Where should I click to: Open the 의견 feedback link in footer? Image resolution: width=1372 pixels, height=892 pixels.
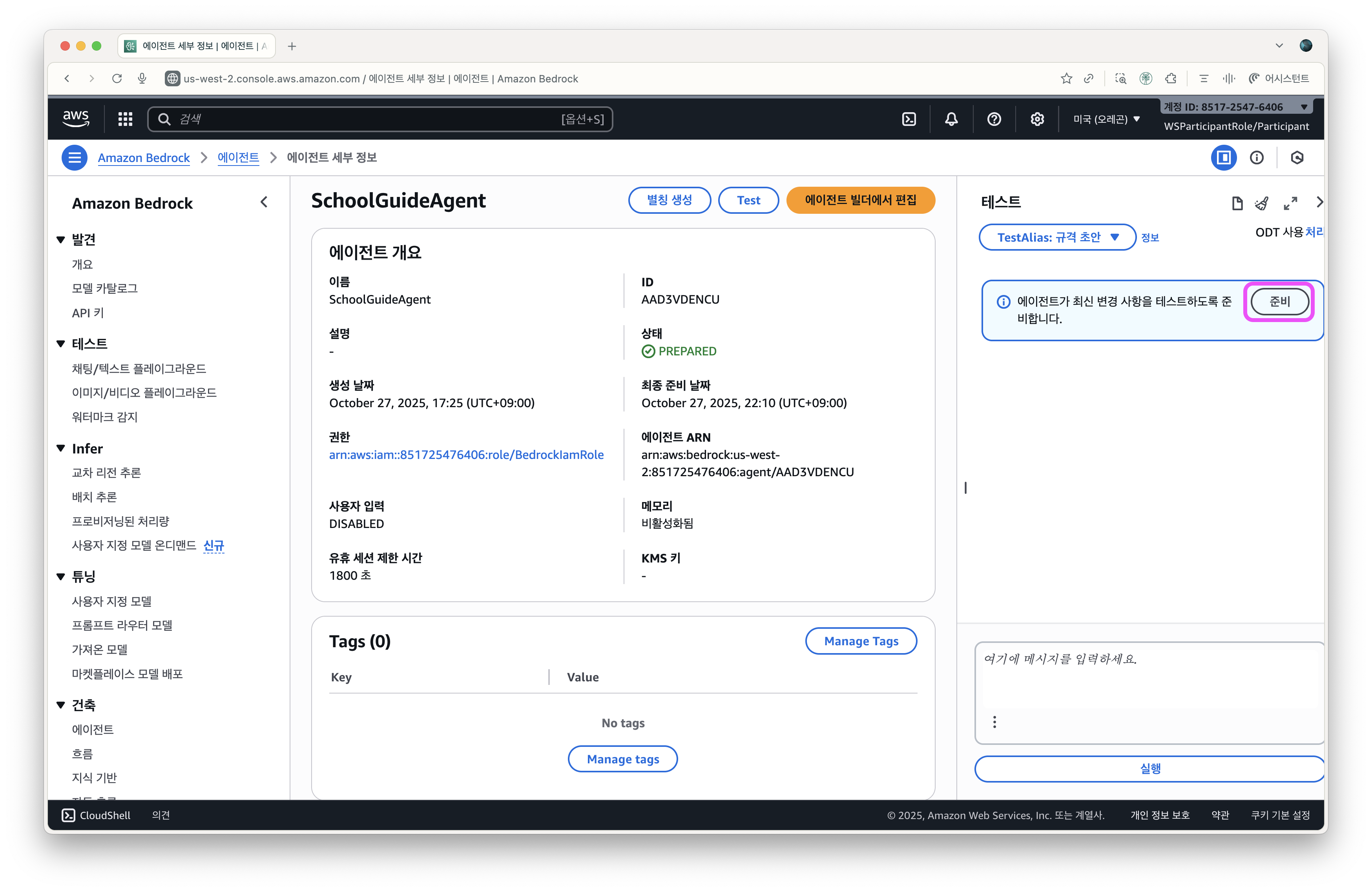pos(161,815)
